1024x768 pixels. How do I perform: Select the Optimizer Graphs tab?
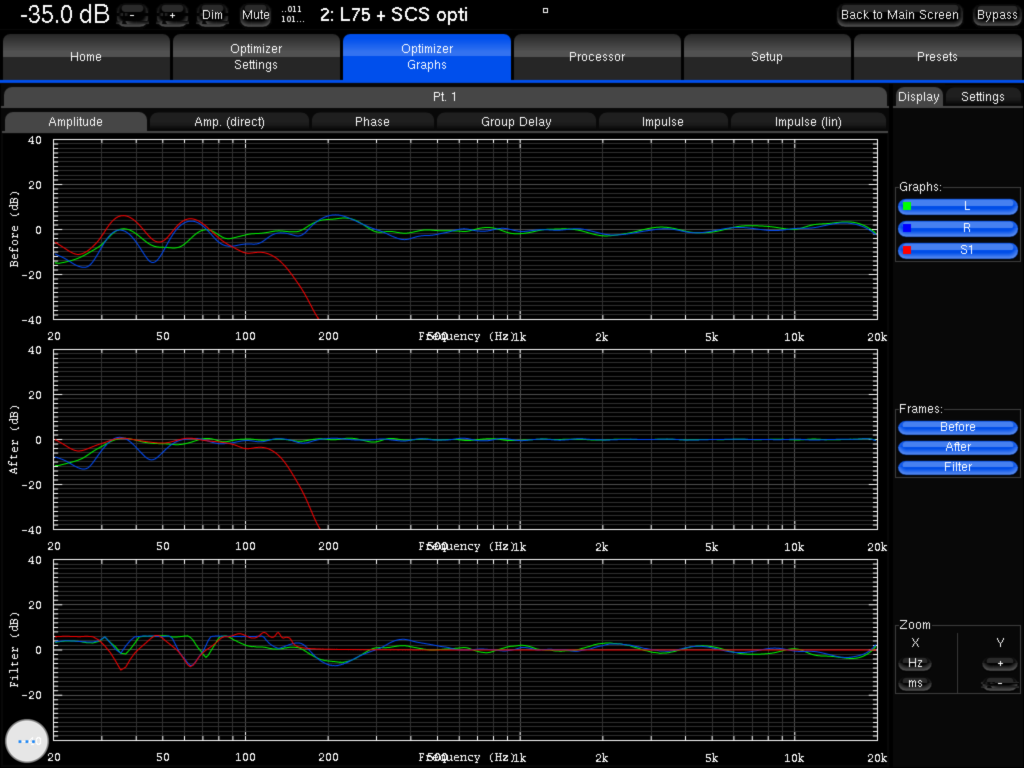[x=426, y=57]
